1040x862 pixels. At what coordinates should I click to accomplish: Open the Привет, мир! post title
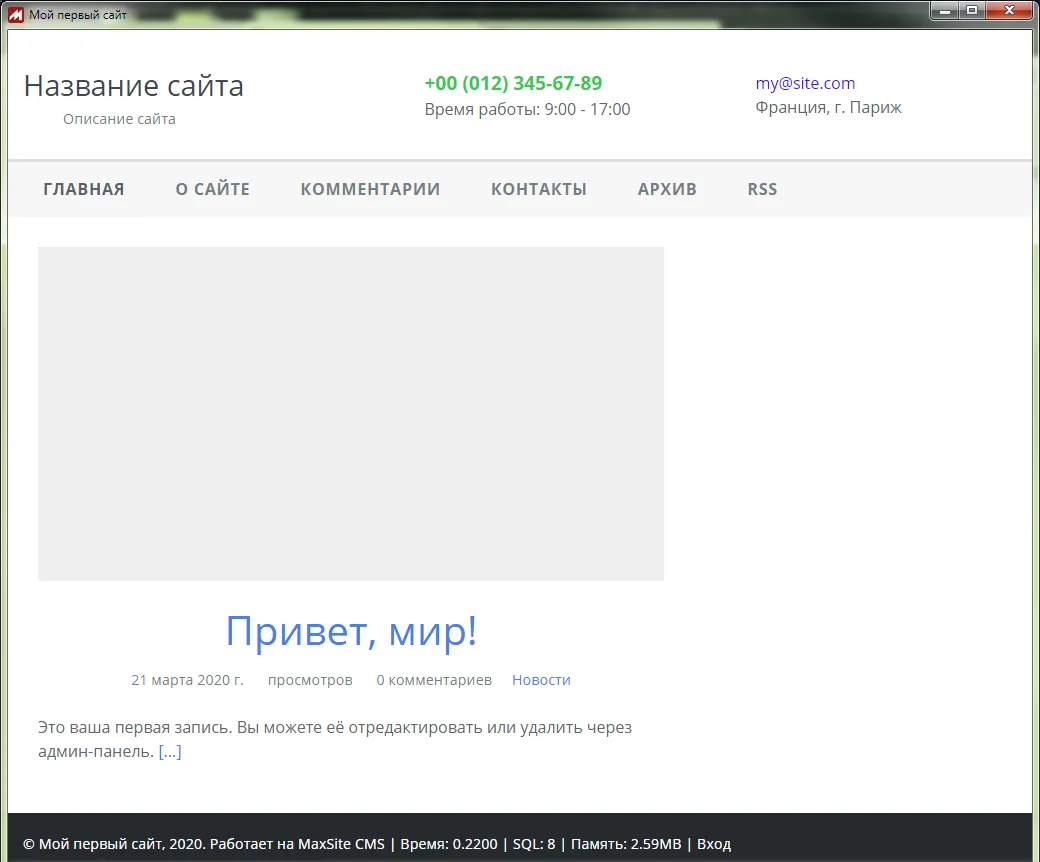[351, 631]
